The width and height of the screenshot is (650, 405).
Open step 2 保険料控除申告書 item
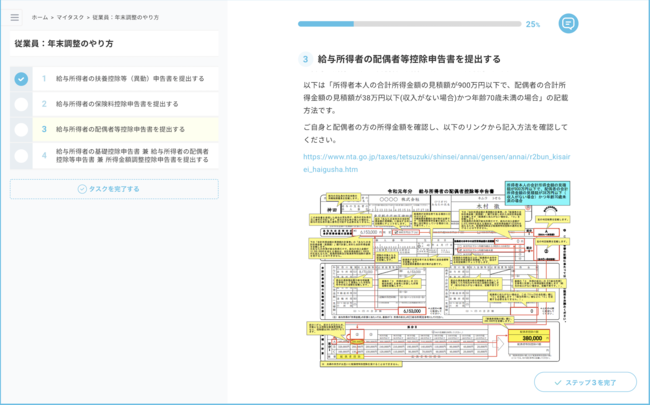pos(117,103)
